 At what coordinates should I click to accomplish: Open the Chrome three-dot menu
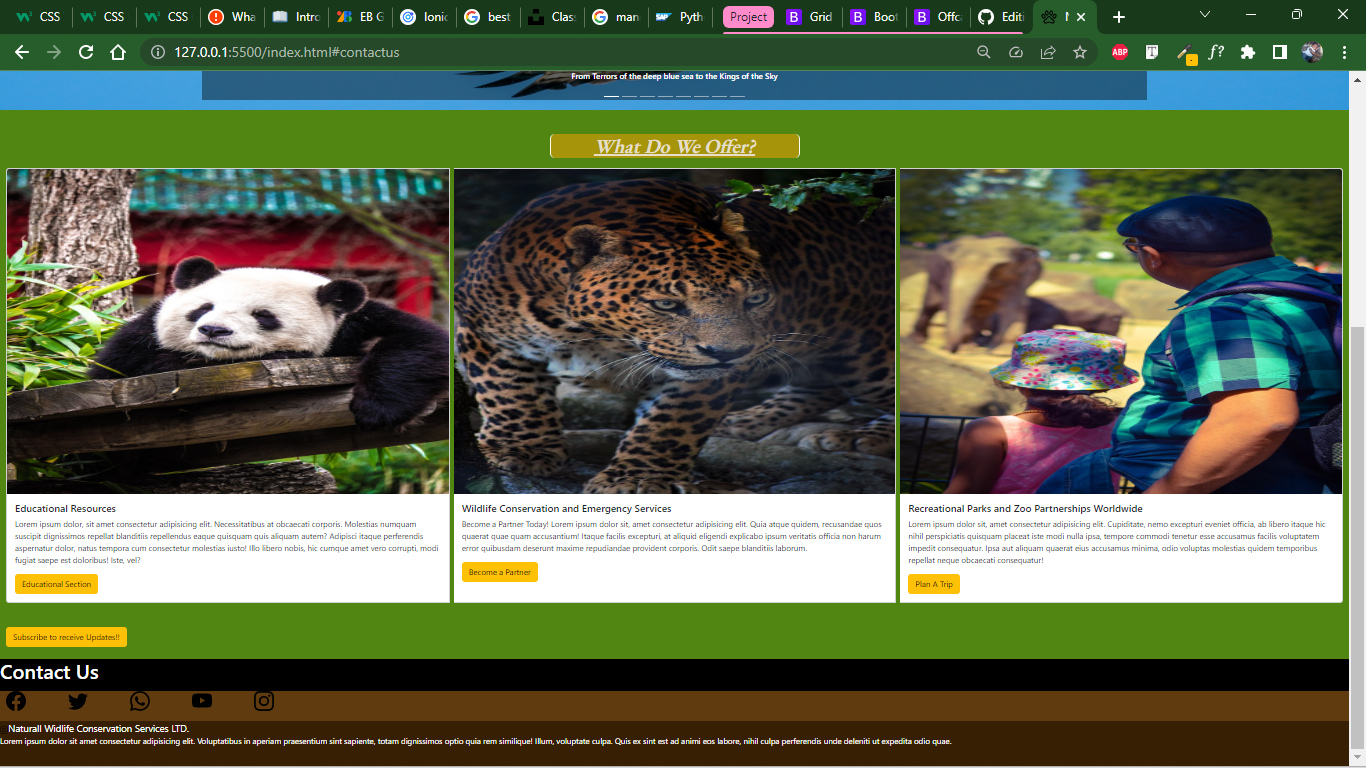coord(1344,52)
